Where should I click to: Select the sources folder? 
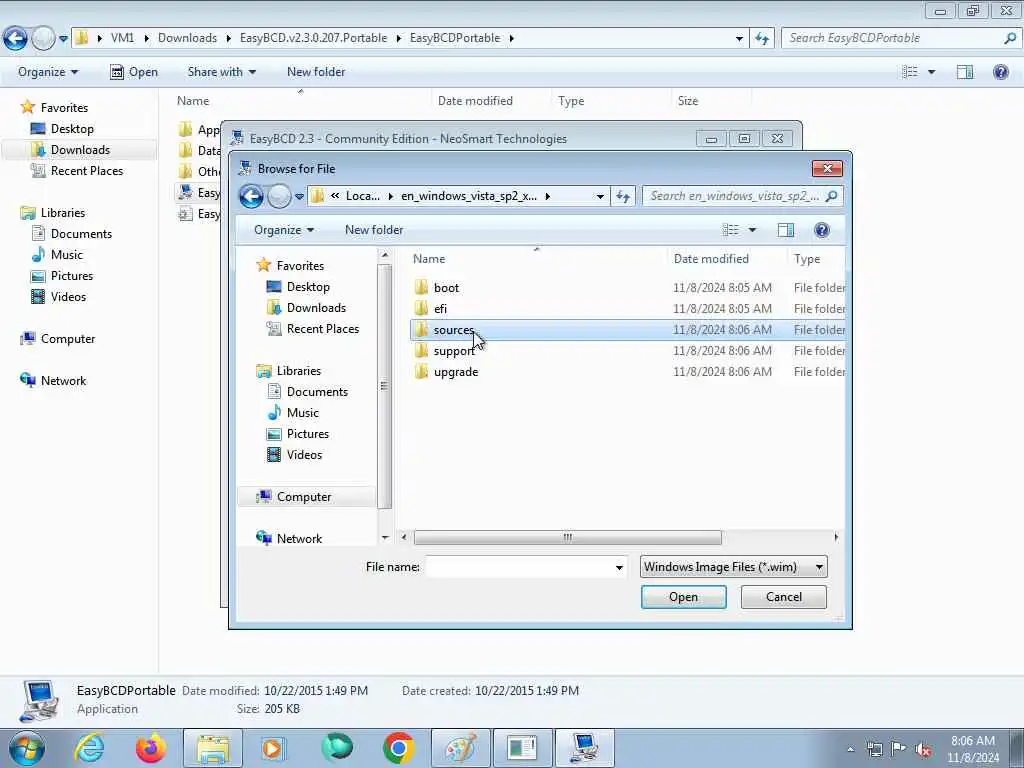627,330
